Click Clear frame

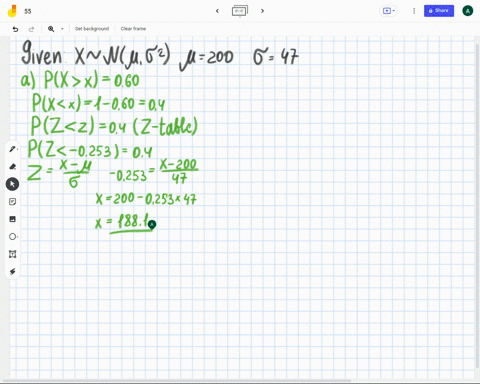133,29
